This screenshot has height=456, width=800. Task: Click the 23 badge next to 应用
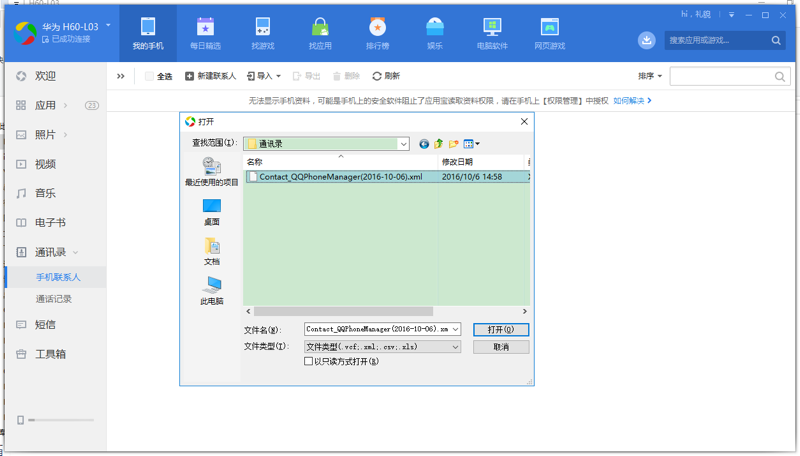pos(92,106)
